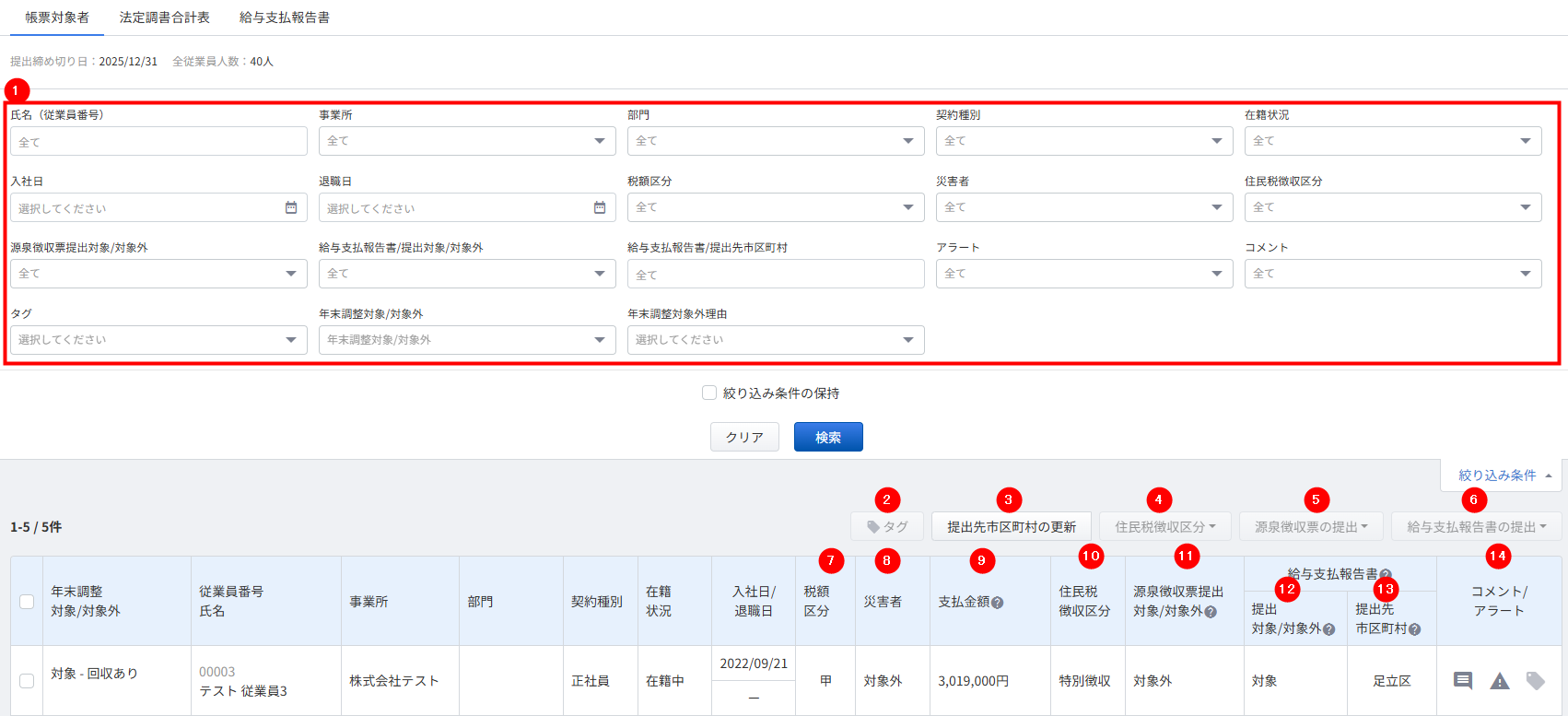Click help icon next to 源泉徴収票提出 対象/対象外
The width and height of the screenshot is (1568, 716).
coord(1211,612)
